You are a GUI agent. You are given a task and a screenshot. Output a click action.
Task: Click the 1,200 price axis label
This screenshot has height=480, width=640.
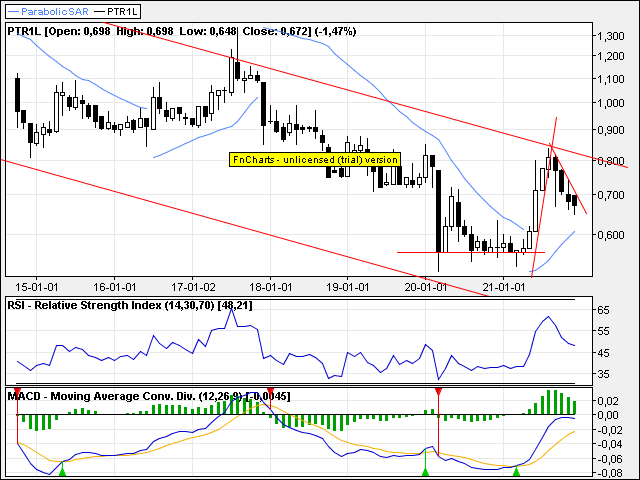(x=611, y=56)
